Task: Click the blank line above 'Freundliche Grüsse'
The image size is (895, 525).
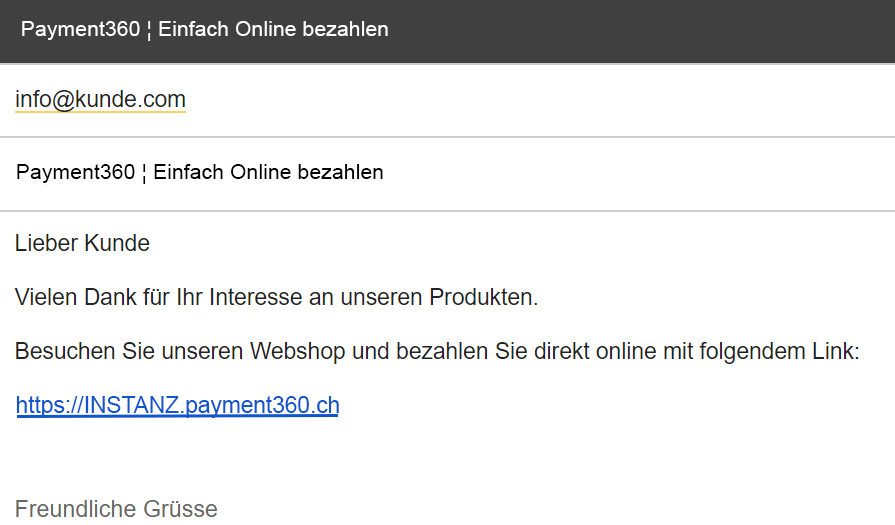Action: pos(300,455)
